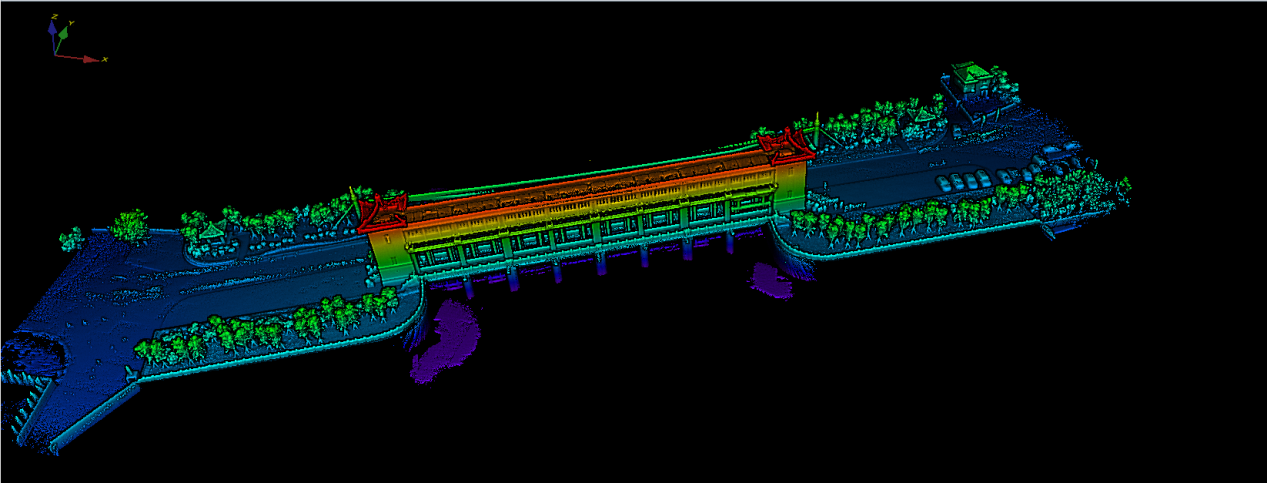The image size is (1267, 483).
Task: Select the large purple point cluster below the bridge
Action: [x=447, y=342]
